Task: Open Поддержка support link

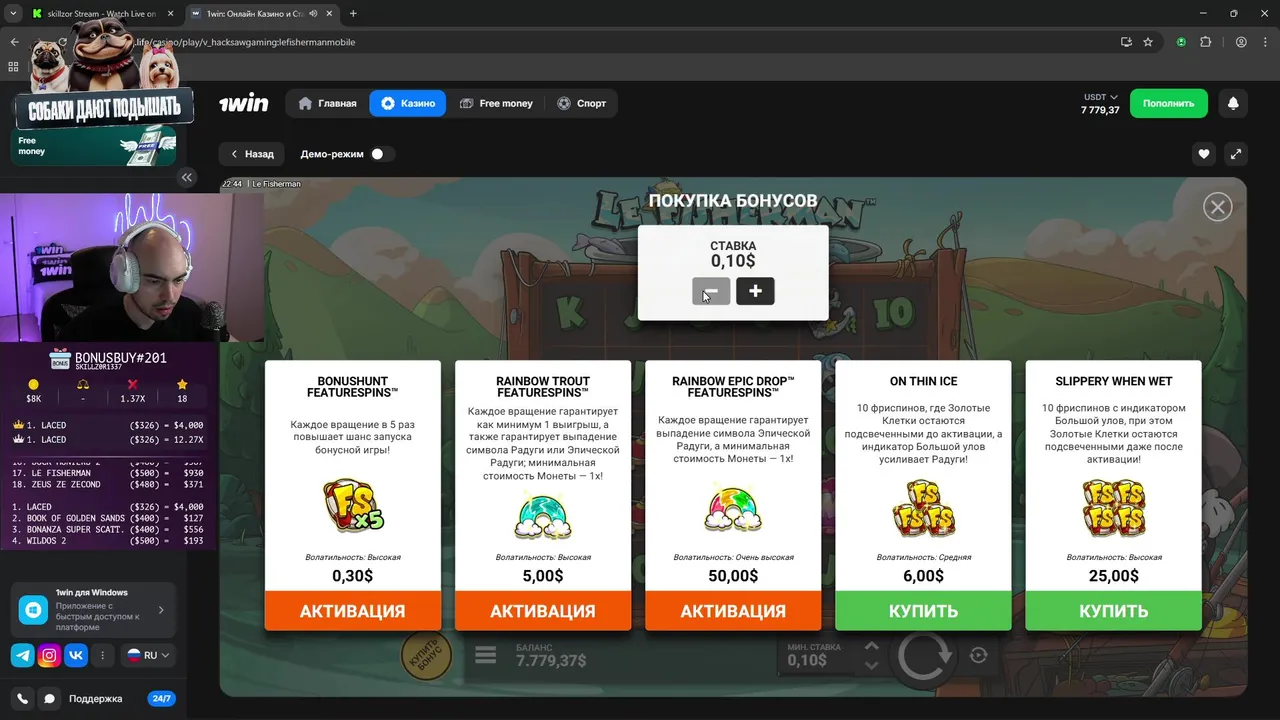Action: 95,699
